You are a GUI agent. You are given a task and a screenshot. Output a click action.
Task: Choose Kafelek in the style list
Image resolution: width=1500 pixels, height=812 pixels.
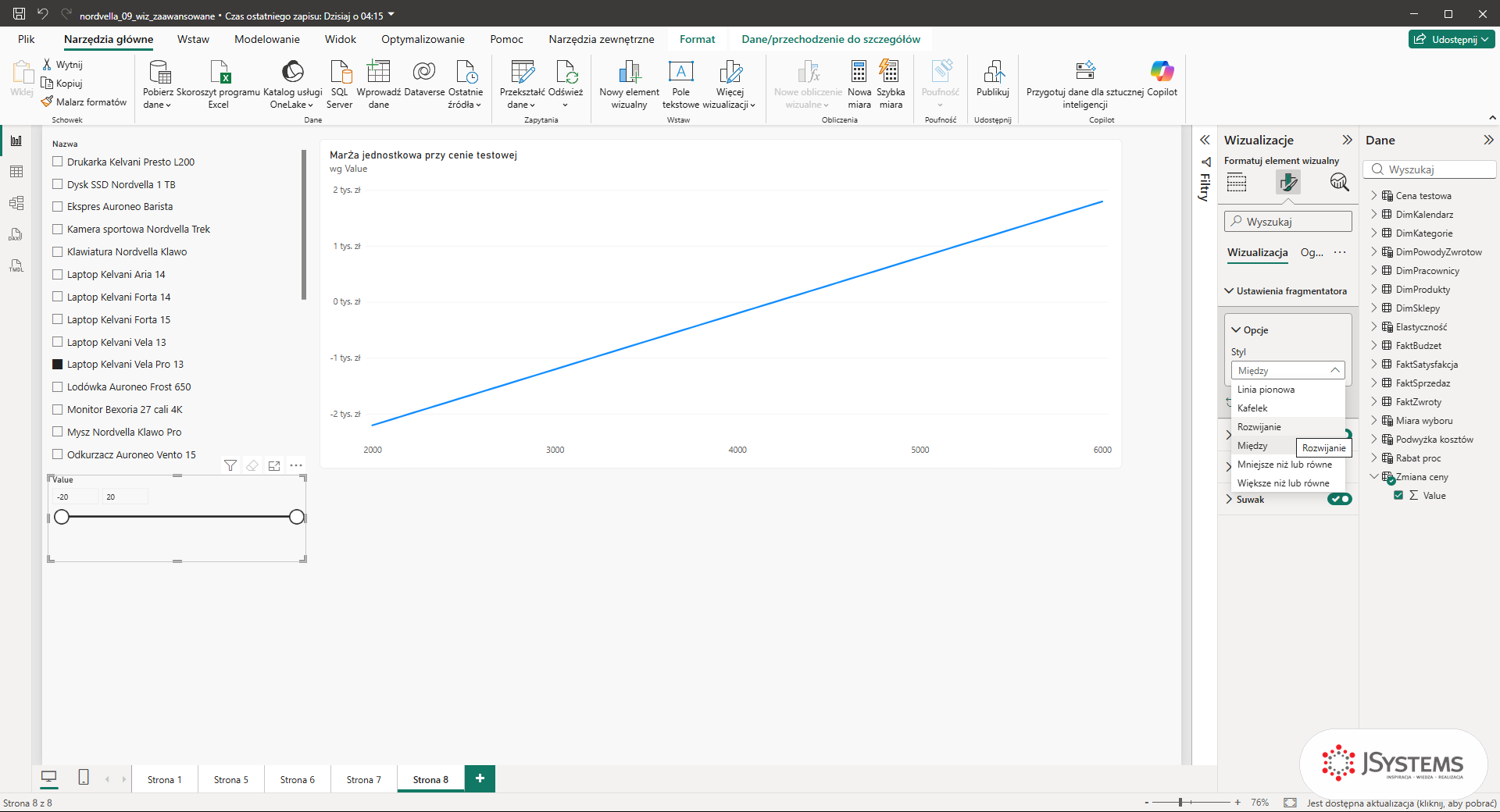click(1287, 408)
